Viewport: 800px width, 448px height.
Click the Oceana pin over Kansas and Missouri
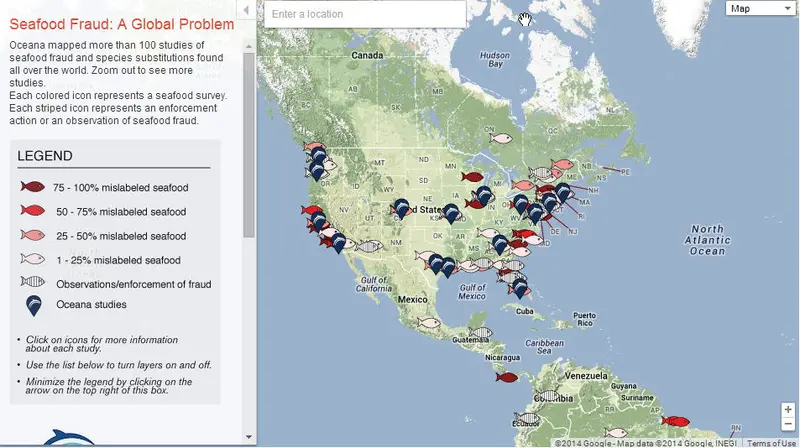click(451, 213)
